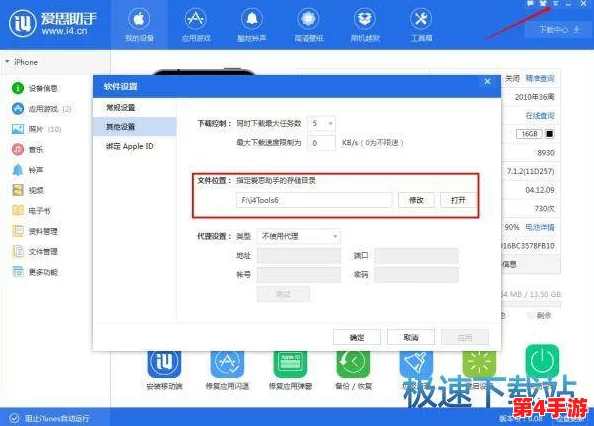Image resolution: width=594 pixels, height=426 pixels.
Task: Open 音乐 sidebar icon
Action: coord(17,150)
